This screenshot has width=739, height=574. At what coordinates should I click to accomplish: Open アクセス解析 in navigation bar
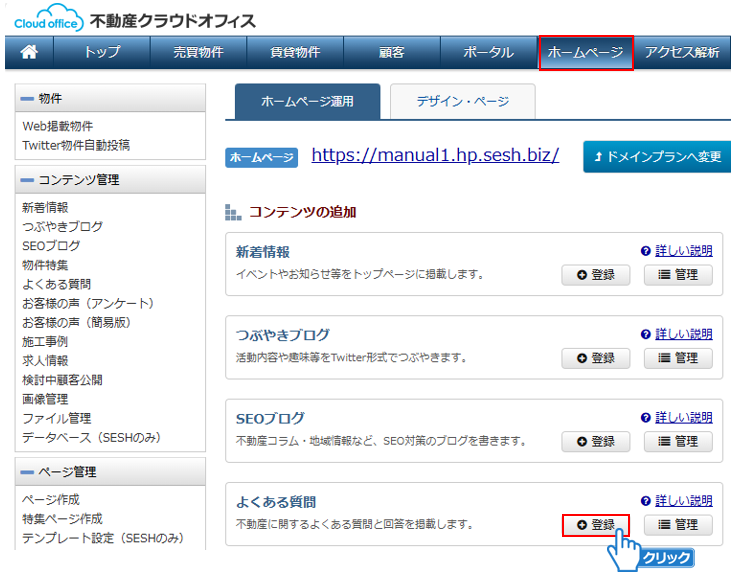coord(683,53)
